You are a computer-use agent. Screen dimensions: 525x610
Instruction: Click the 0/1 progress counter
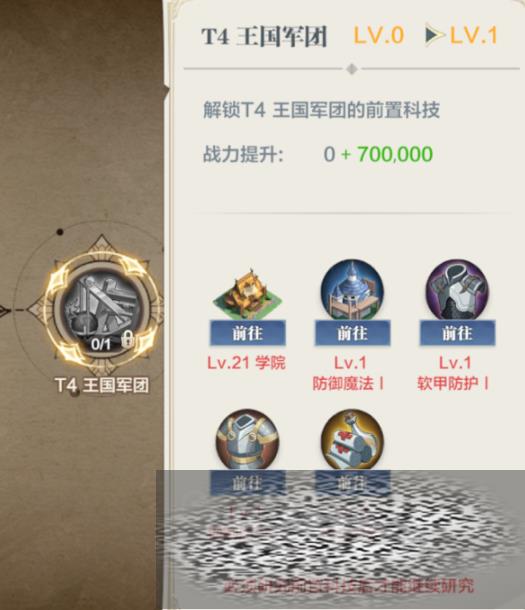pyautogui.click(x=101, y=344)
